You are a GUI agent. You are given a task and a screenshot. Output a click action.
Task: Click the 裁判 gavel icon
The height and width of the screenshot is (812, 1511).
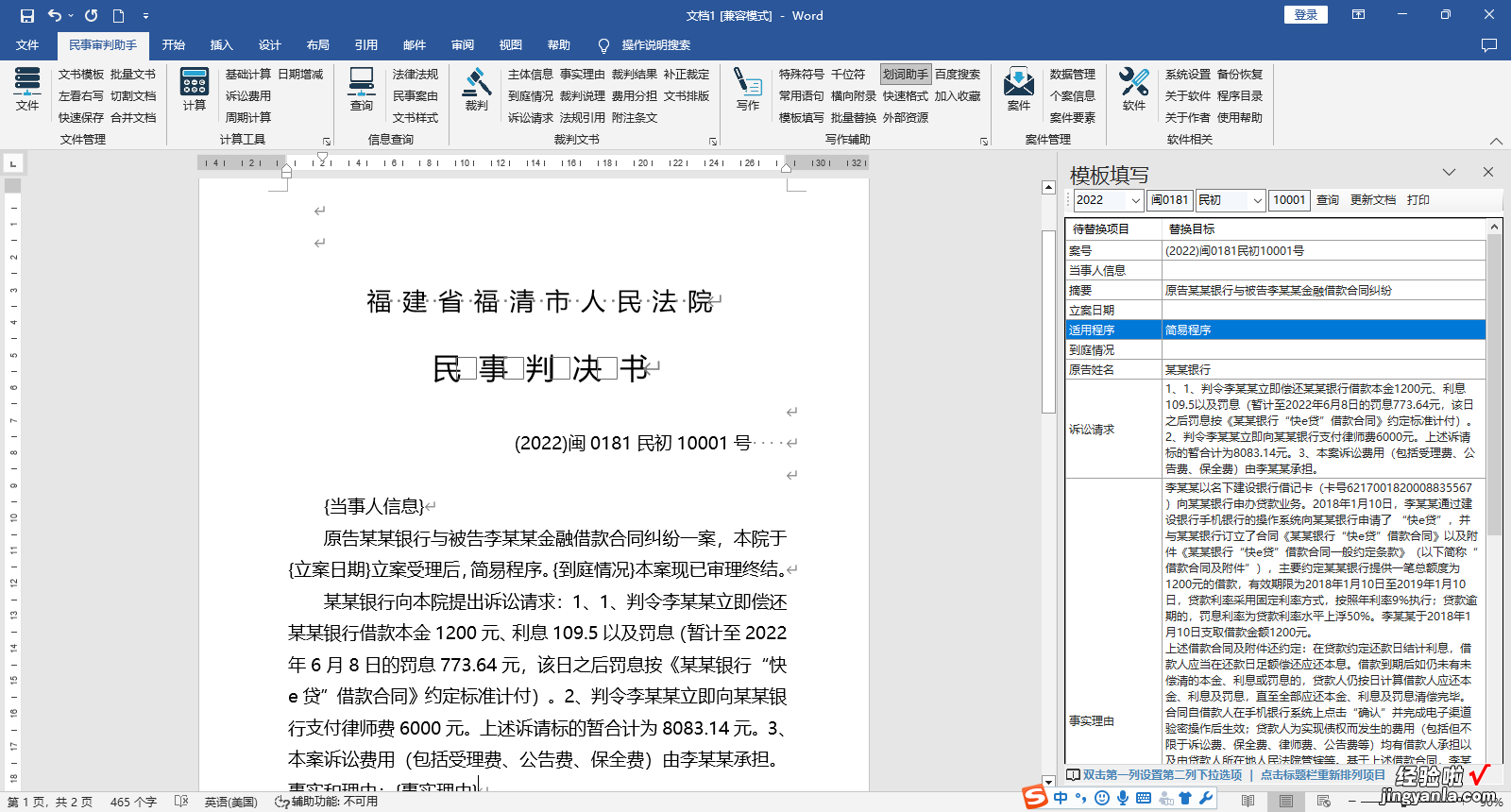click(477, 89)
